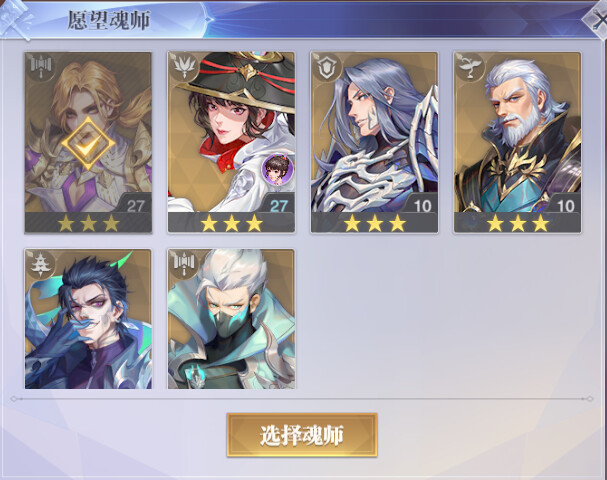Image resolution: width=607 pixels, height=480 pixels.
Task: Choose the long silver-haired armored hero card
Action: (374, 143)
